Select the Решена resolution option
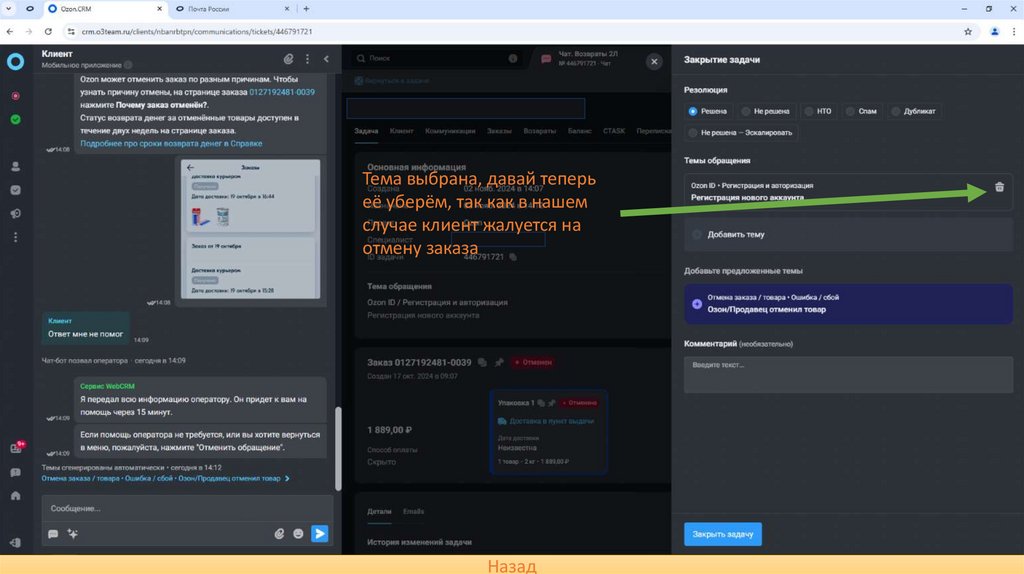This screenshot has height=574, width=1024. (x=707, y=111)
